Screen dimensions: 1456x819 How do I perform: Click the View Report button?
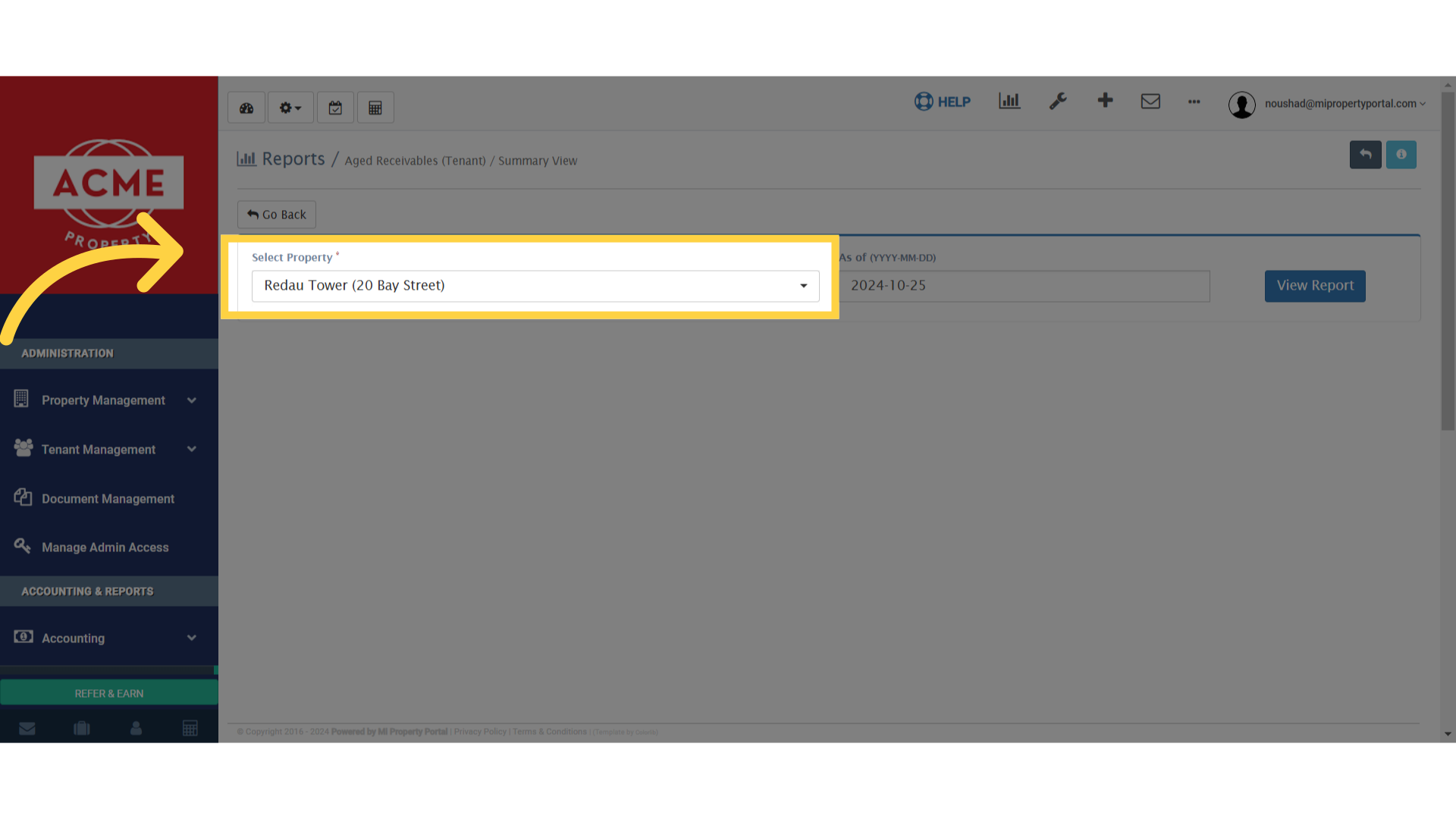click(1315, 286)
